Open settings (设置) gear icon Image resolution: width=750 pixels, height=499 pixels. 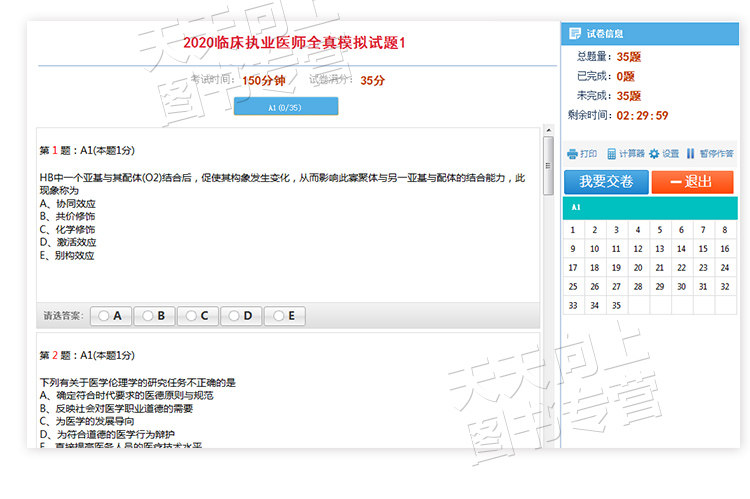pos(654,154)
